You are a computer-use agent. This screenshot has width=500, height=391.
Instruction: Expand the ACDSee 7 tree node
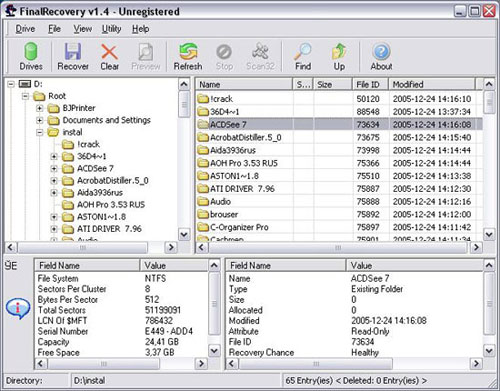coord(54,169)
